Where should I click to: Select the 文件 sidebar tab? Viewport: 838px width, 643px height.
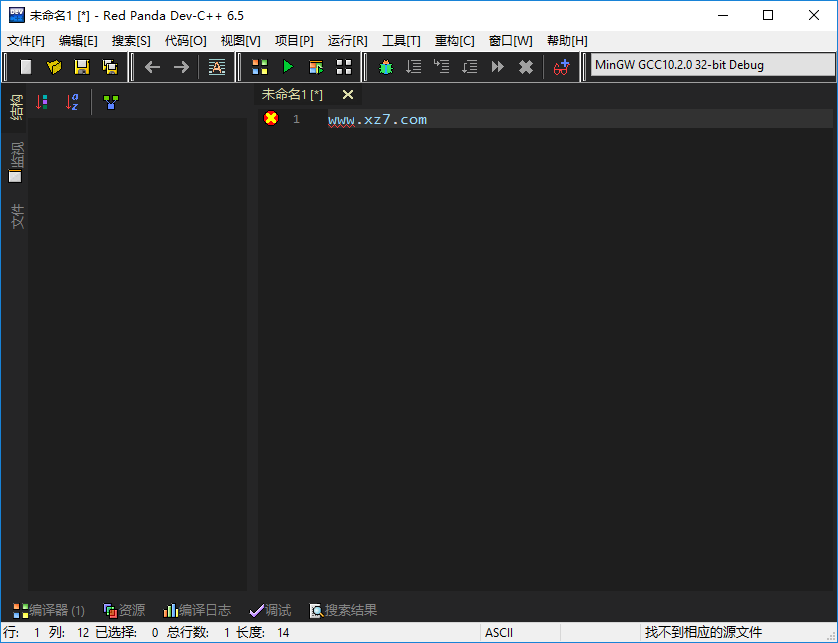tap(16, 216)
